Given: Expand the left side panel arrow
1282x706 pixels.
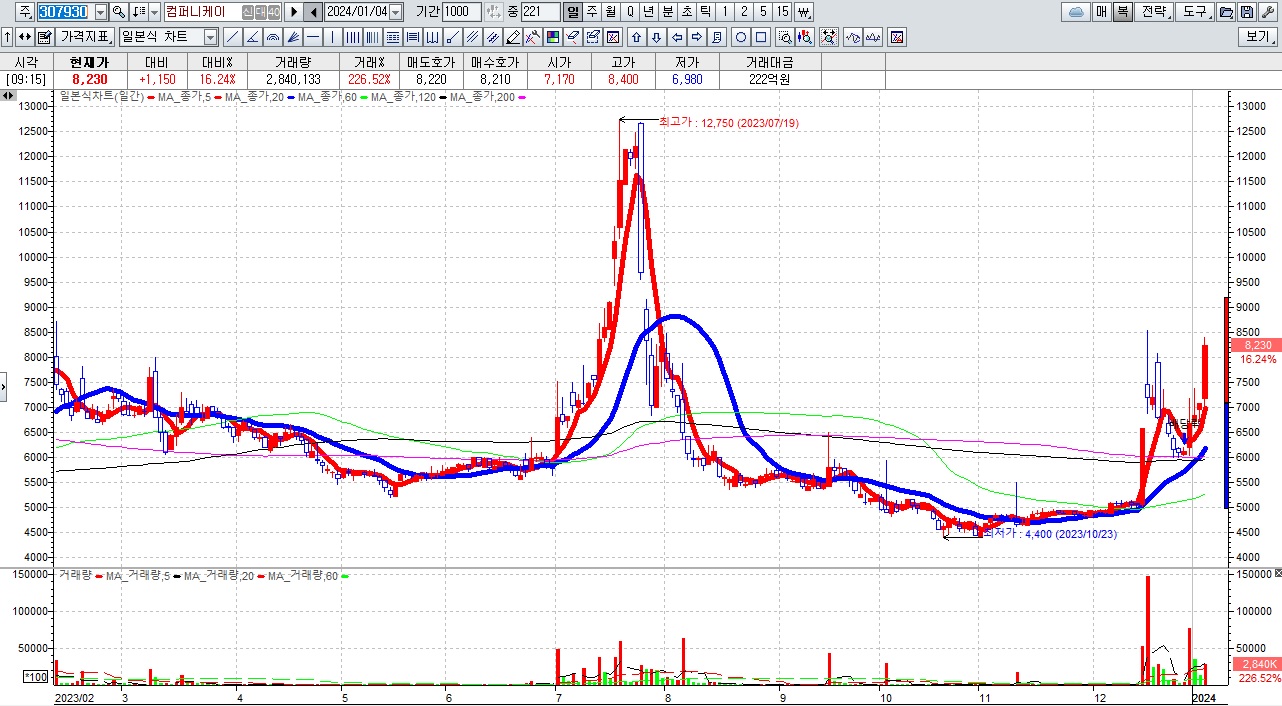Looking at the screenshot, I should pos(3,385).
